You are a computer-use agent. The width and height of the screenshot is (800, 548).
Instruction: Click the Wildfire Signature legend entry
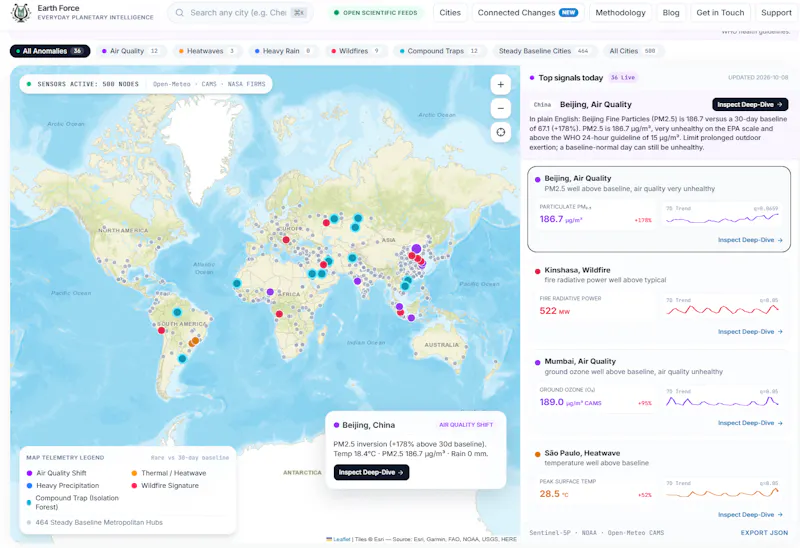coord(165,486)
